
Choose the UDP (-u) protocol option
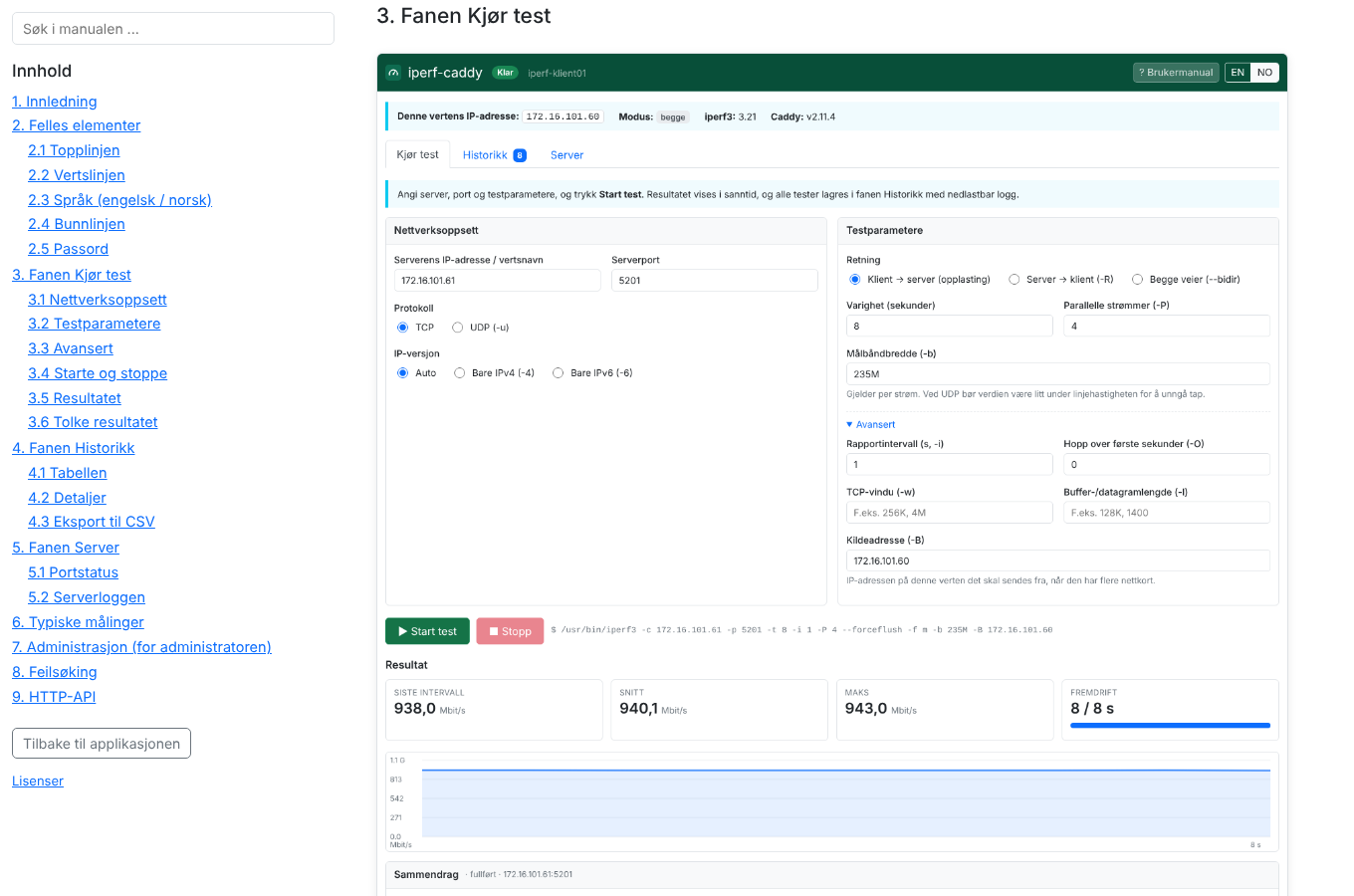pyautogui.click(x=458, y=328)
